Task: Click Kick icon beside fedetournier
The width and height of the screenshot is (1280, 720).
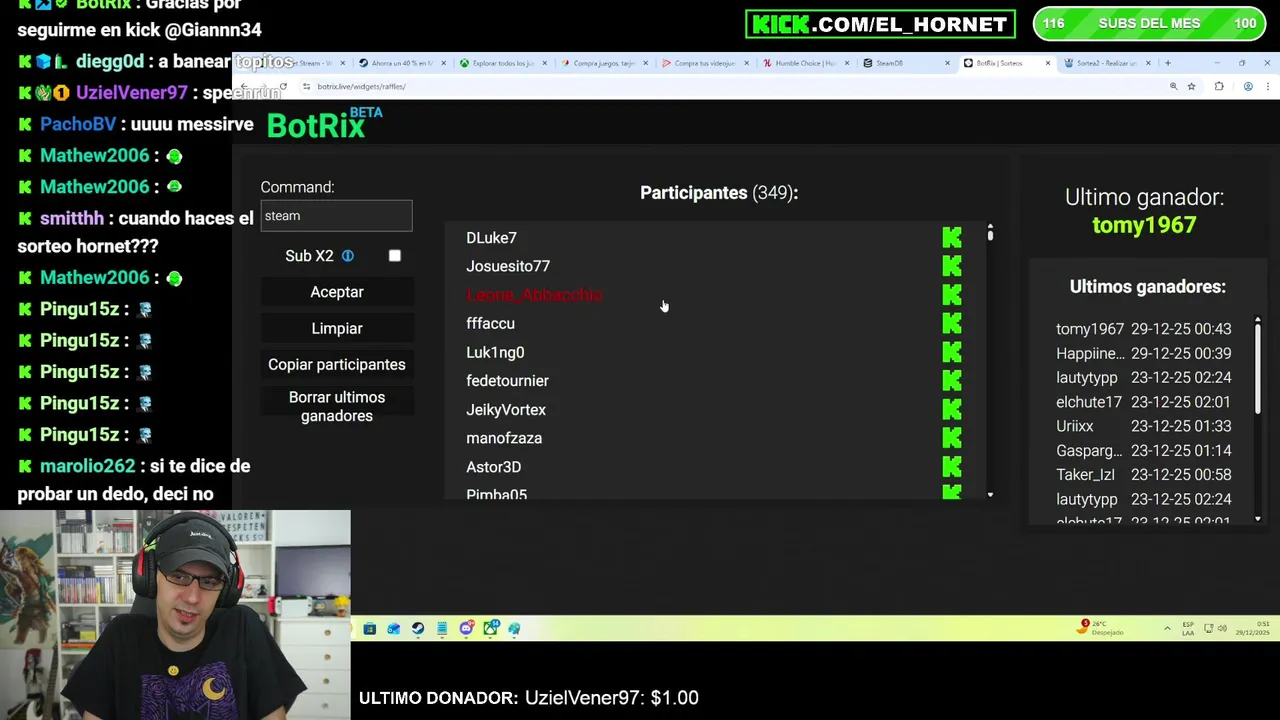Action: pyautogui.click(x=952, y=381)
